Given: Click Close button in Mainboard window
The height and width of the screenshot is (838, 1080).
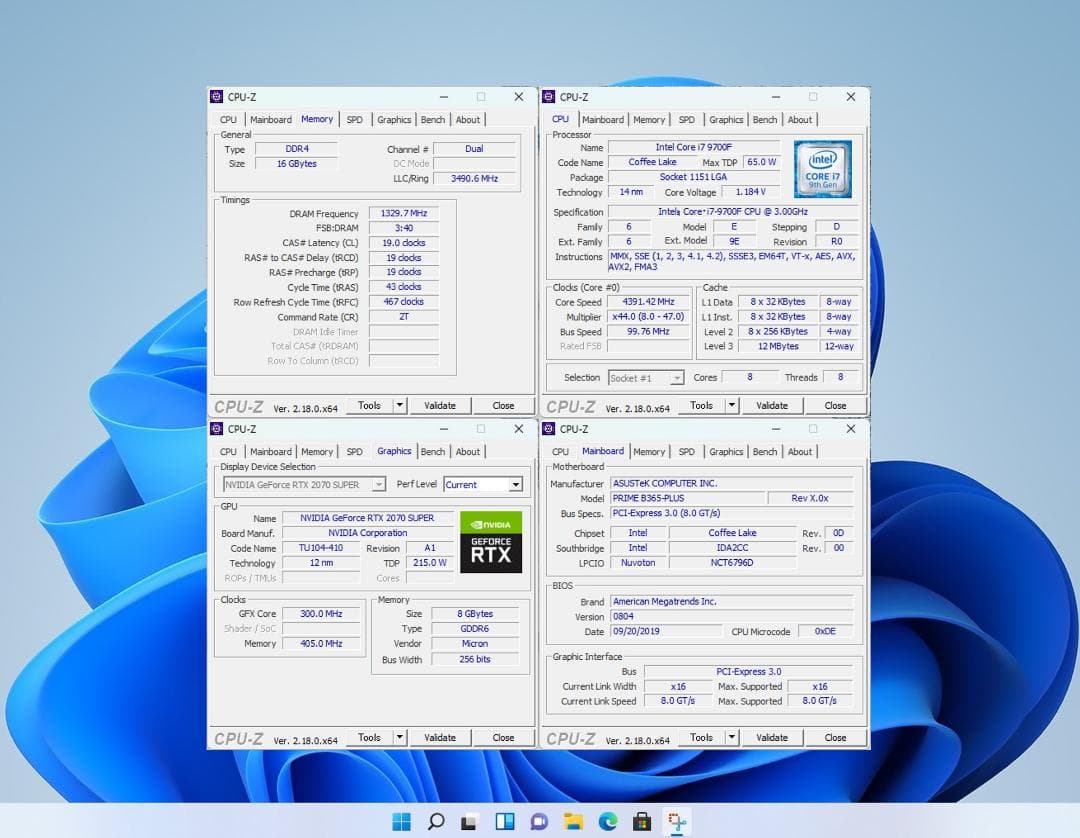Looking at the screenshot, I should (835, 737).
